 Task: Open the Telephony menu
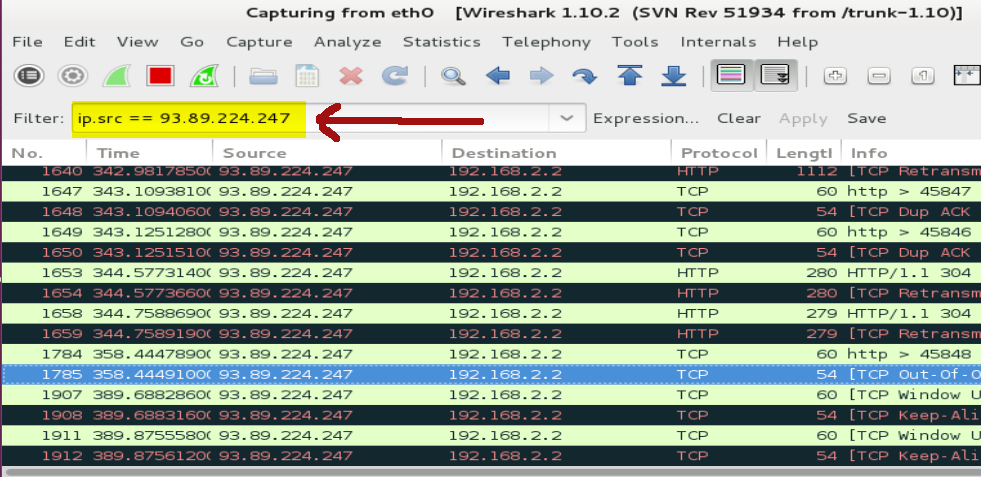pos(546,42)
